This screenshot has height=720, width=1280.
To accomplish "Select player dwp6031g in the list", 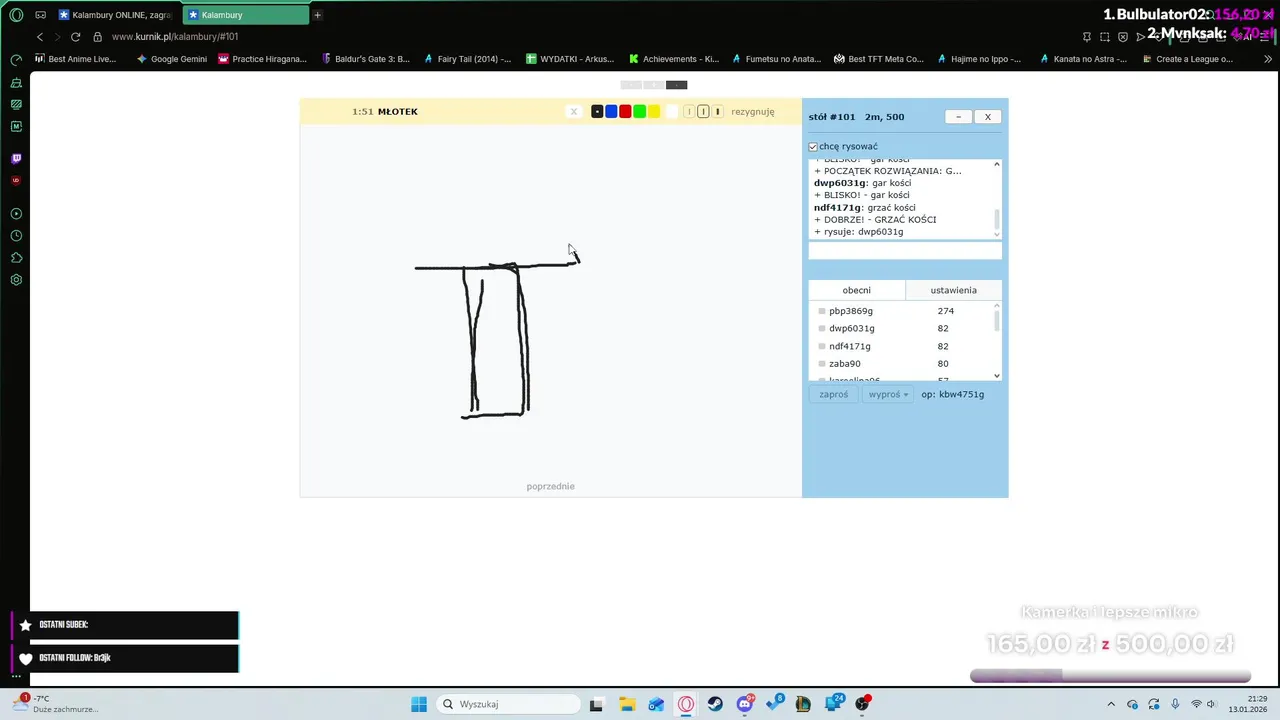I will click(852, 328).
